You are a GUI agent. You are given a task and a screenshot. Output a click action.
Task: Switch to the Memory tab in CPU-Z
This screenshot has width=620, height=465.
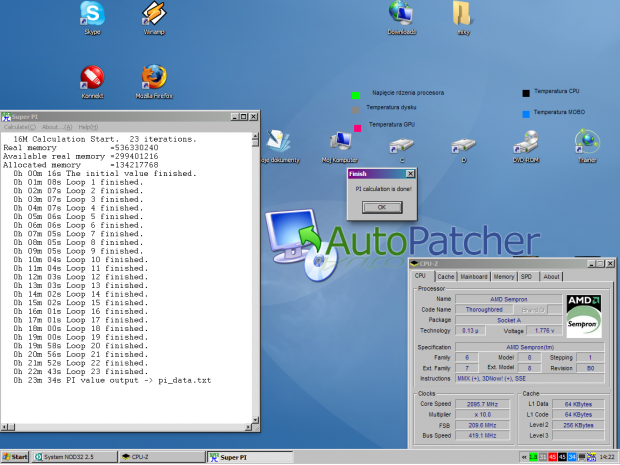pos(504,277)
